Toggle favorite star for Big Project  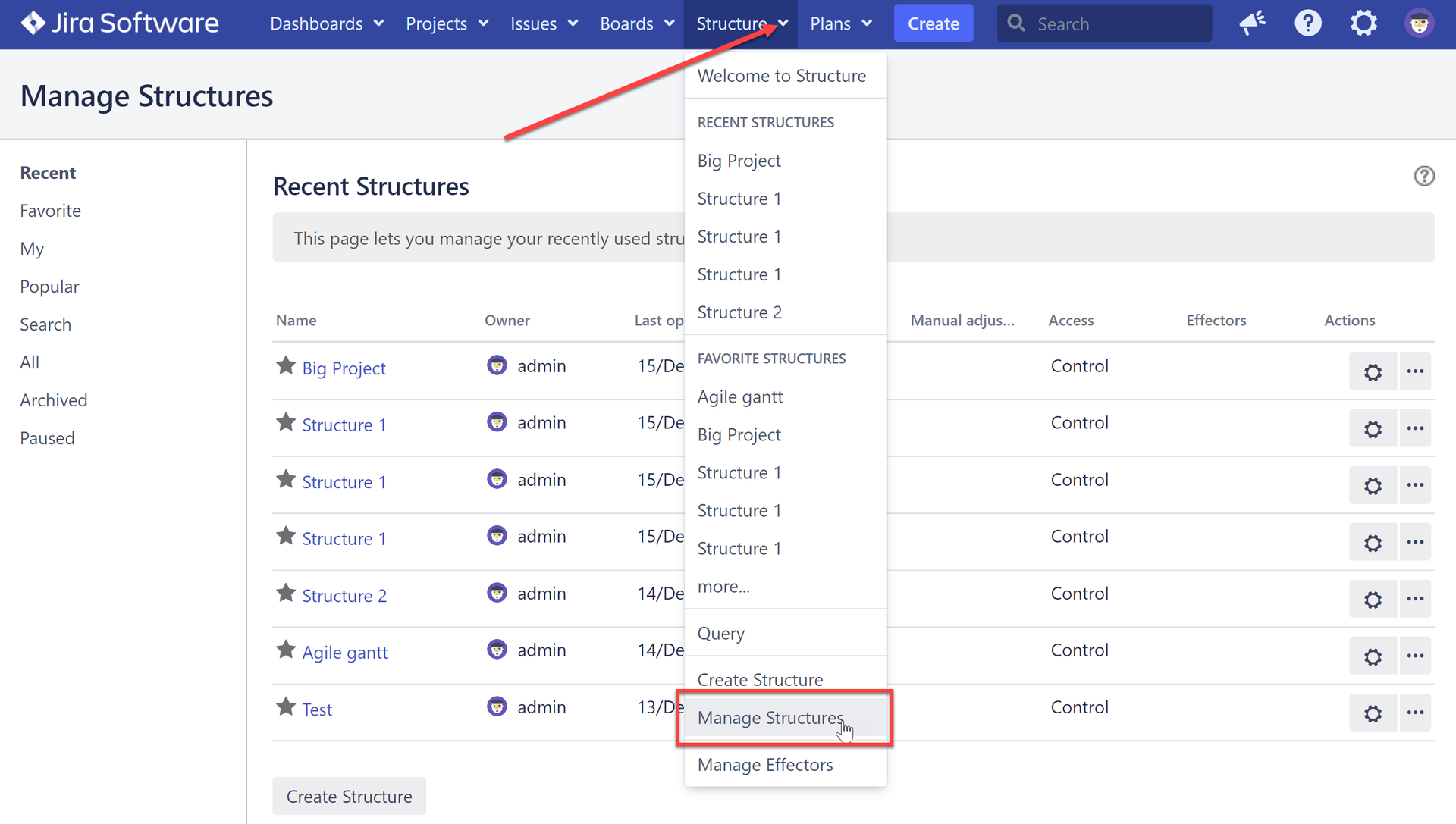tap(286, 366)
